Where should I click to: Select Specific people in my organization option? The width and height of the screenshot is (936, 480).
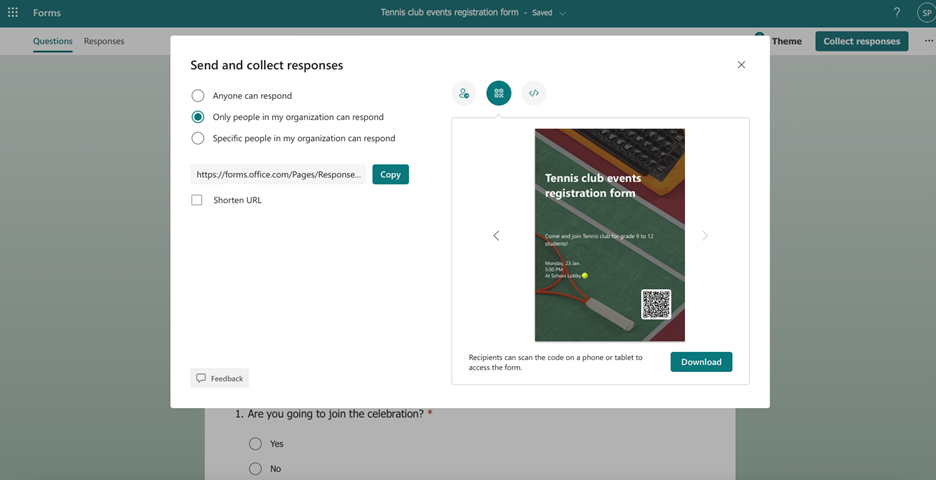click(198, 138)
